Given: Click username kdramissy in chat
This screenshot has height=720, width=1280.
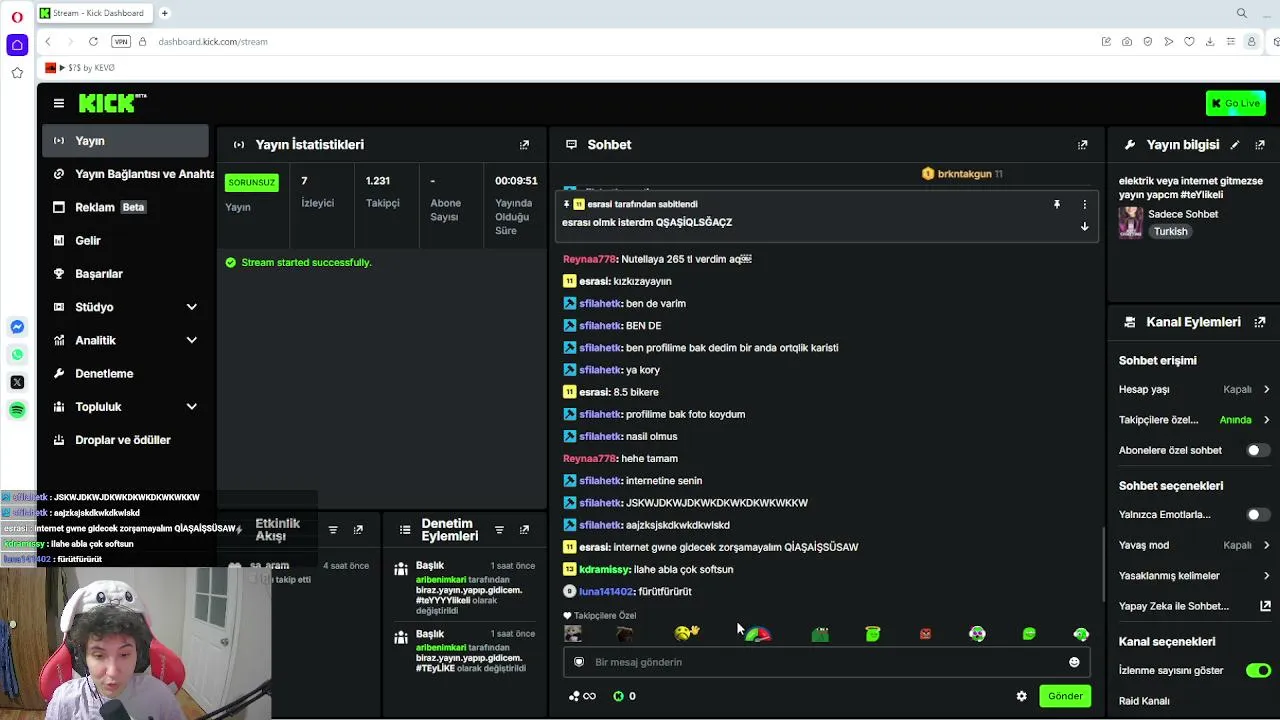Looking at the screenshot, I should (x=606, y=569).
